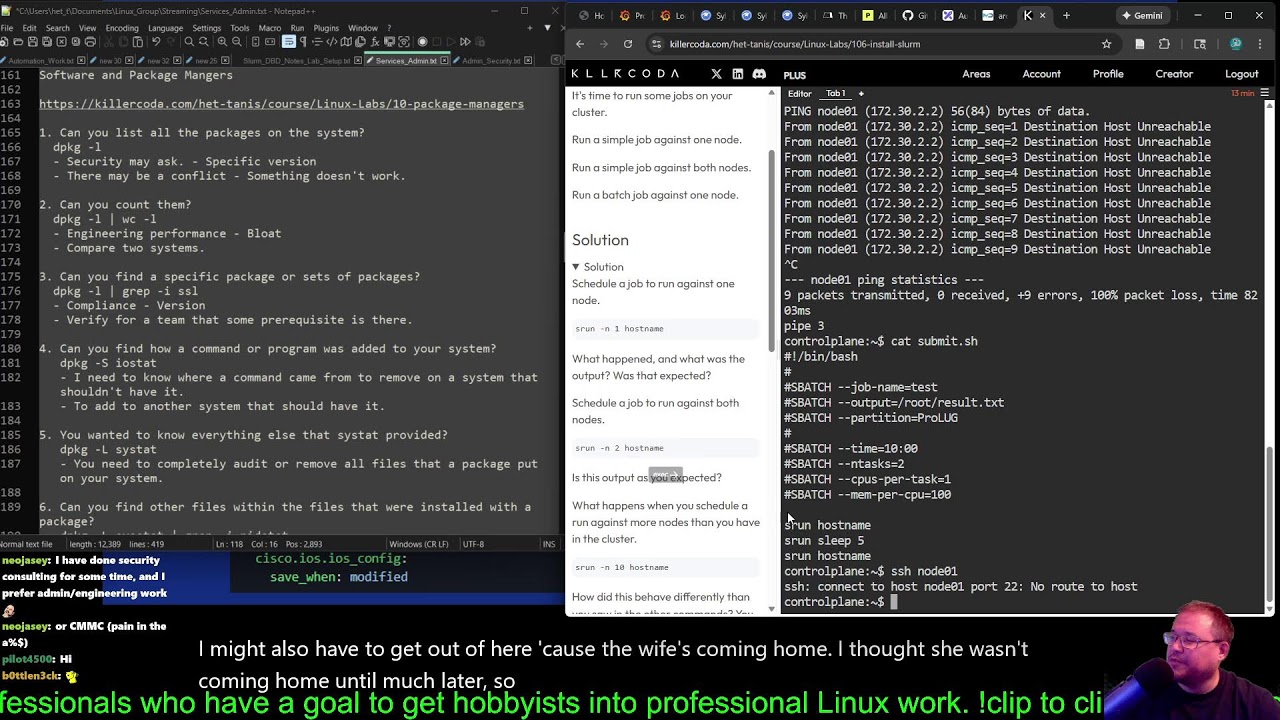The width and height of the screenshot is (1280, 720).
Task: Collapse the Solution disclosure triangle
Action: tap(576, 267)
